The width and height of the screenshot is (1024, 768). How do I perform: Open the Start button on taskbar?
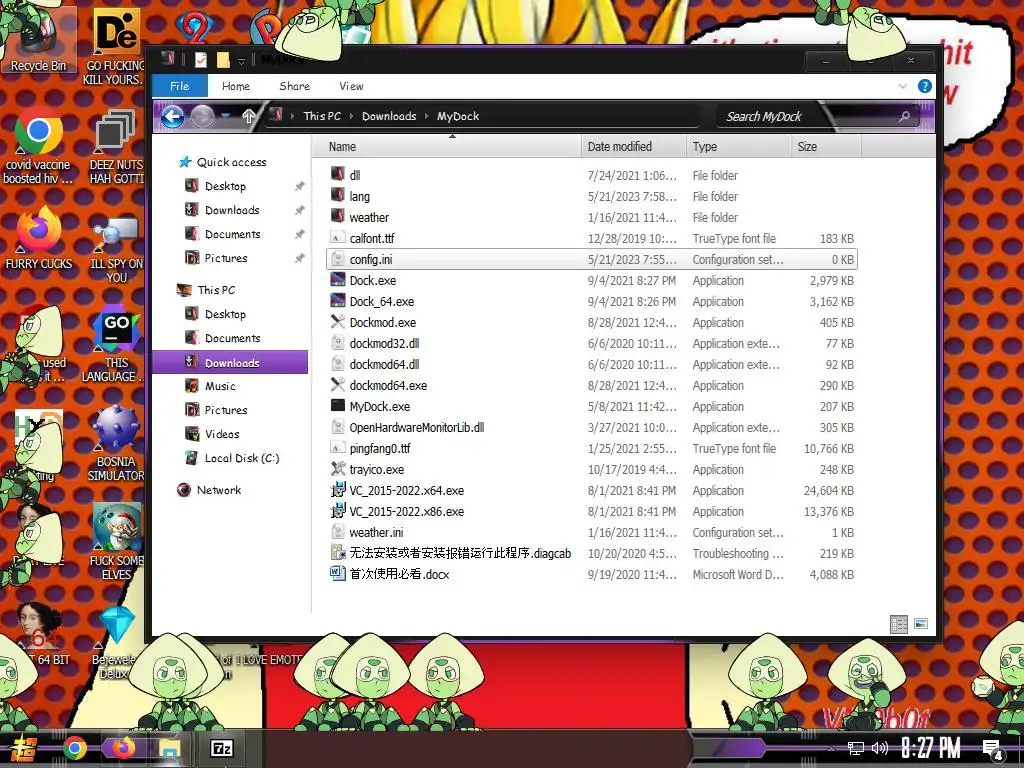coord(22,749)
